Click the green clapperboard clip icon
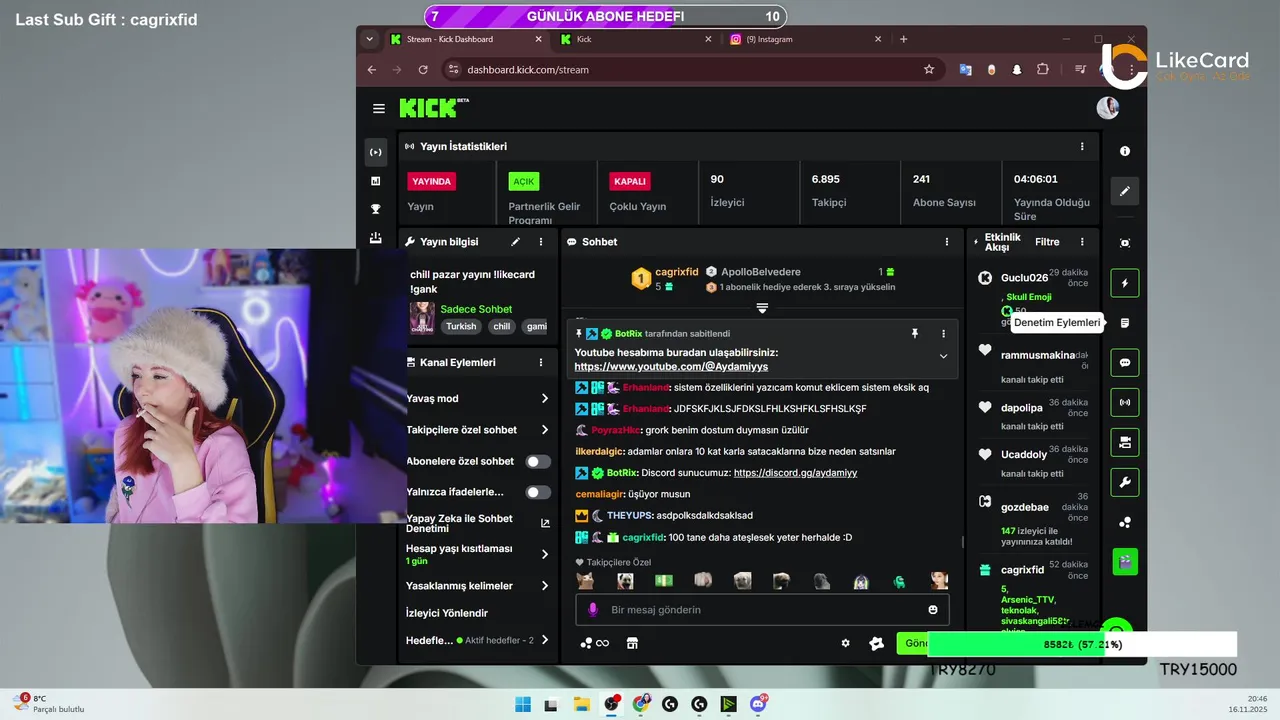 click(x=1125, y=562)
